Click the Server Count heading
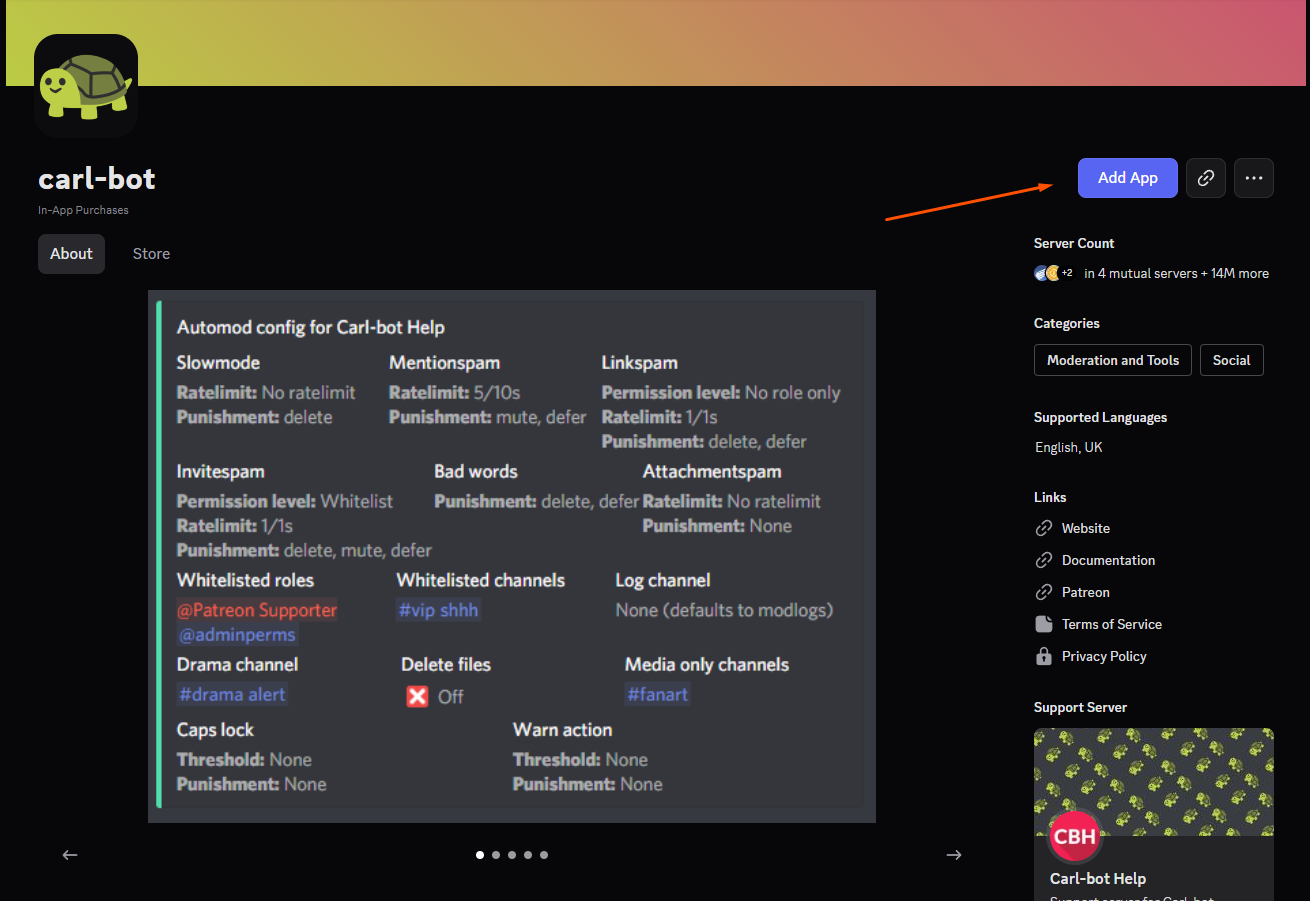 pyautogui.click(x=1074, y=243)
